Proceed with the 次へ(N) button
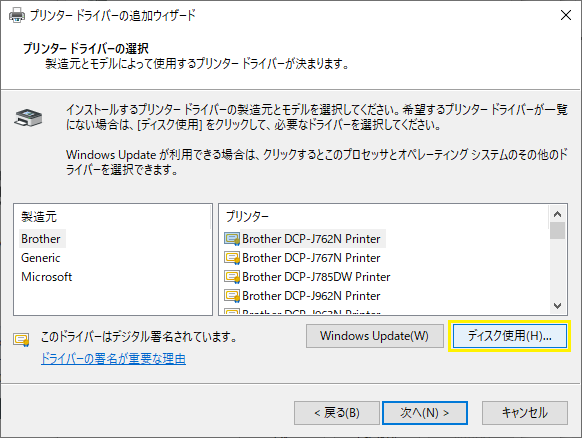Viewport: 582px width, 438px height. click(x=425, y=413)
